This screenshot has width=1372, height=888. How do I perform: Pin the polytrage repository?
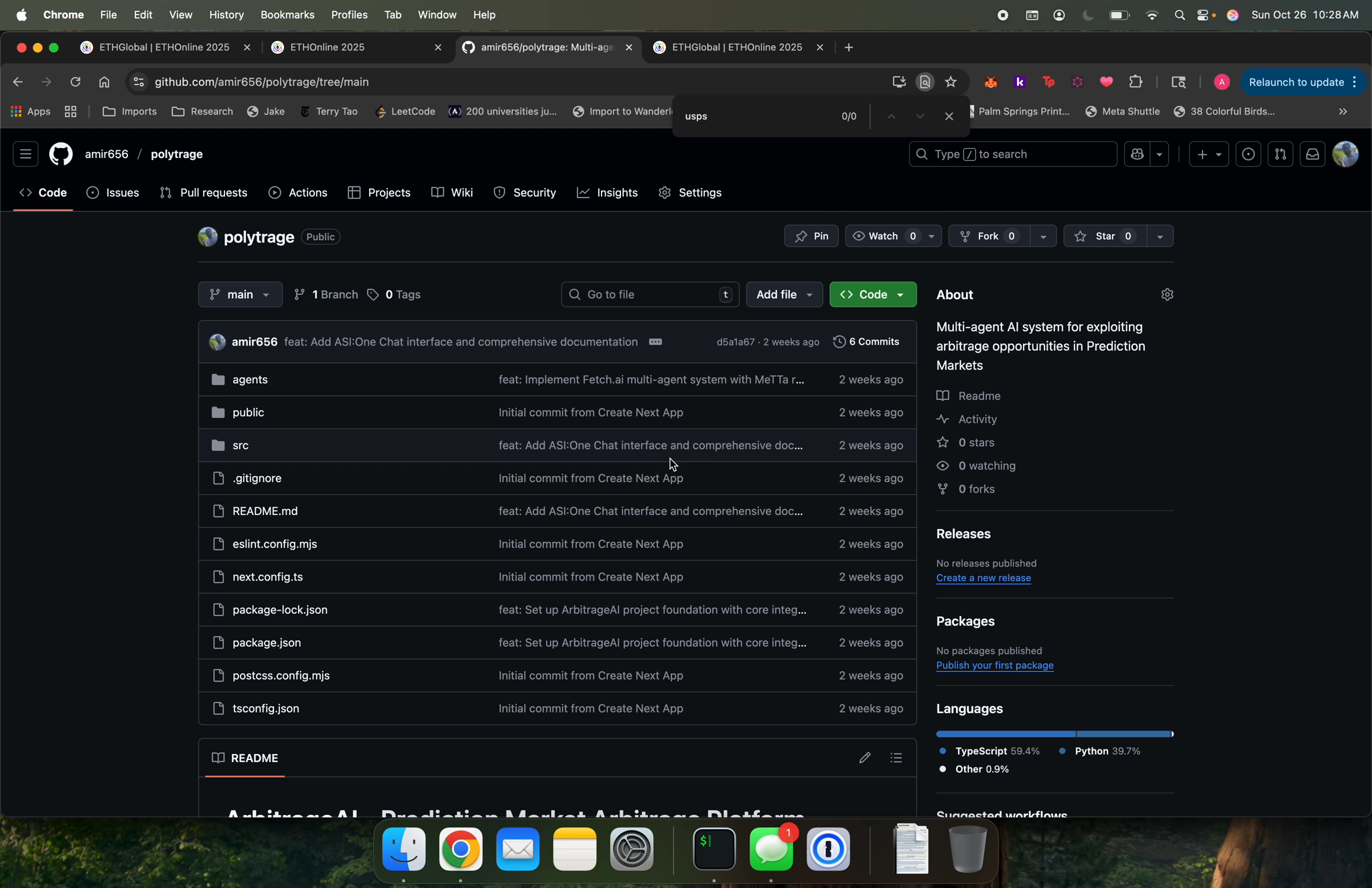point(811,236)
